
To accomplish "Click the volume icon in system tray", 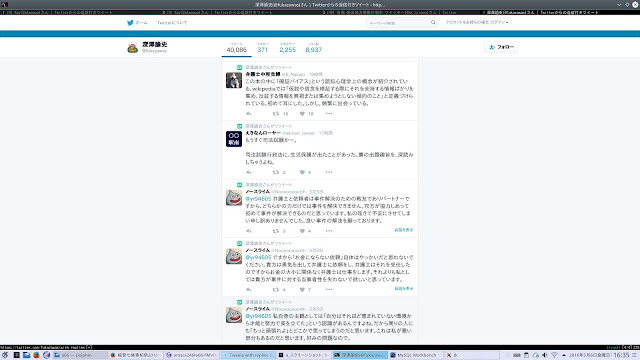I will tap(544, 355).
